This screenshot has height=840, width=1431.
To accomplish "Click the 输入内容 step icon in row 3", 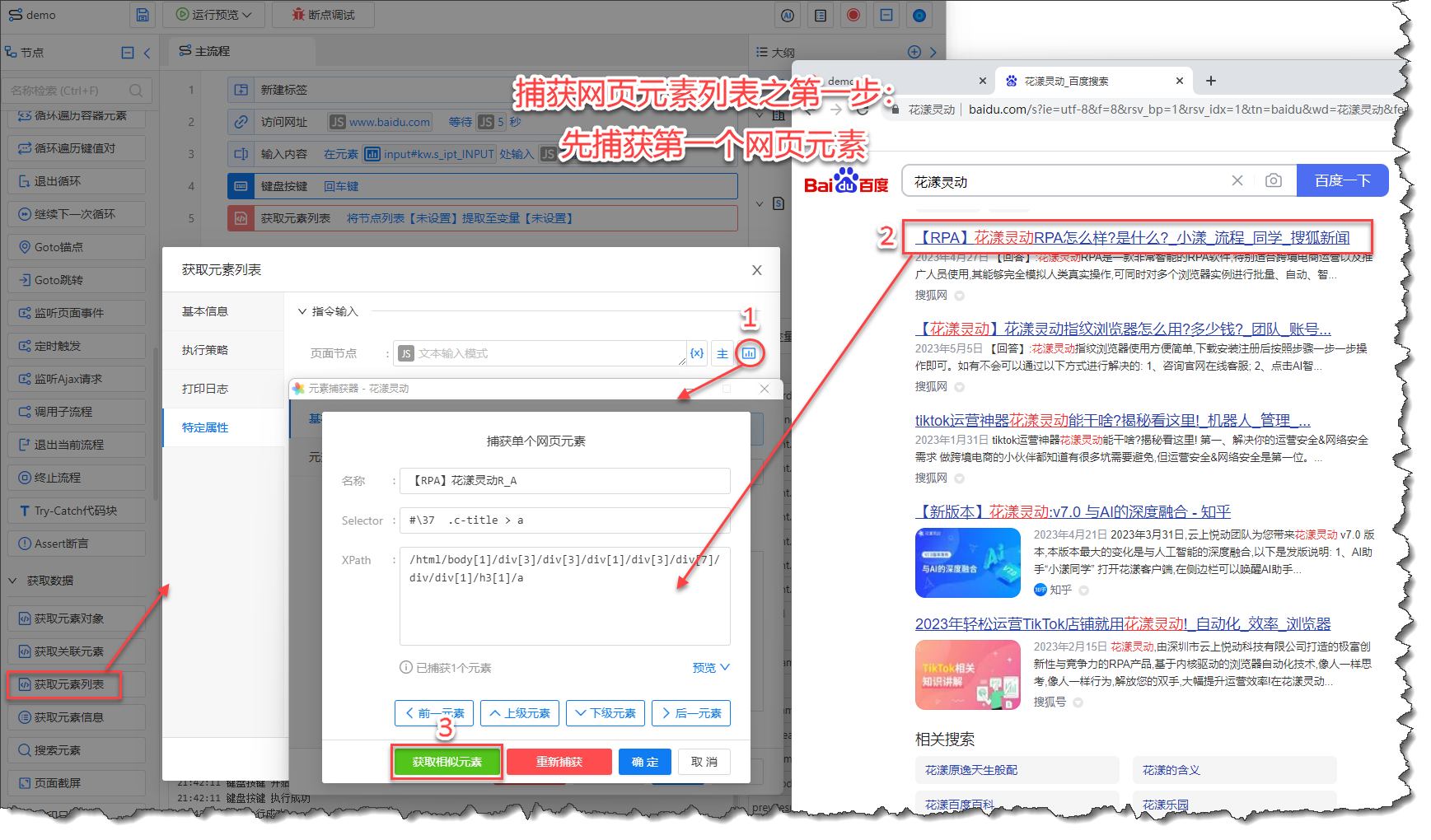I will [241, 154].
